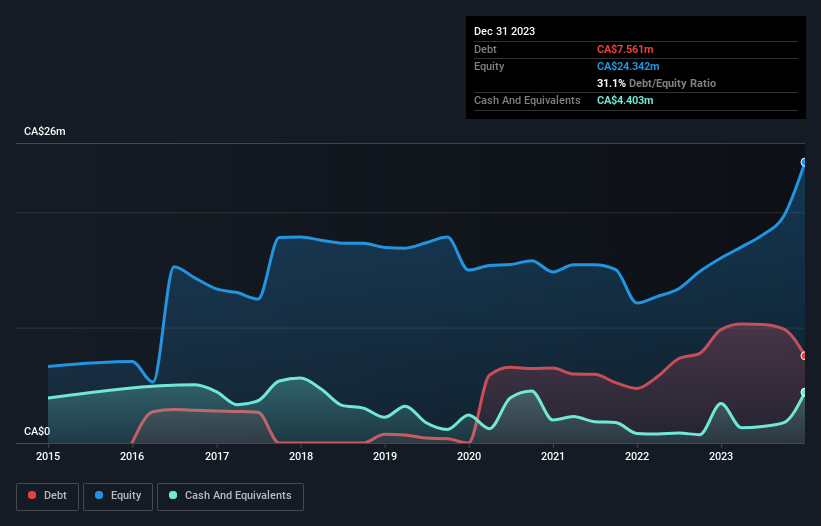The image size is (821, 526).
Task: Click the CA$24.342m equity value
Action: click(628, 66)
